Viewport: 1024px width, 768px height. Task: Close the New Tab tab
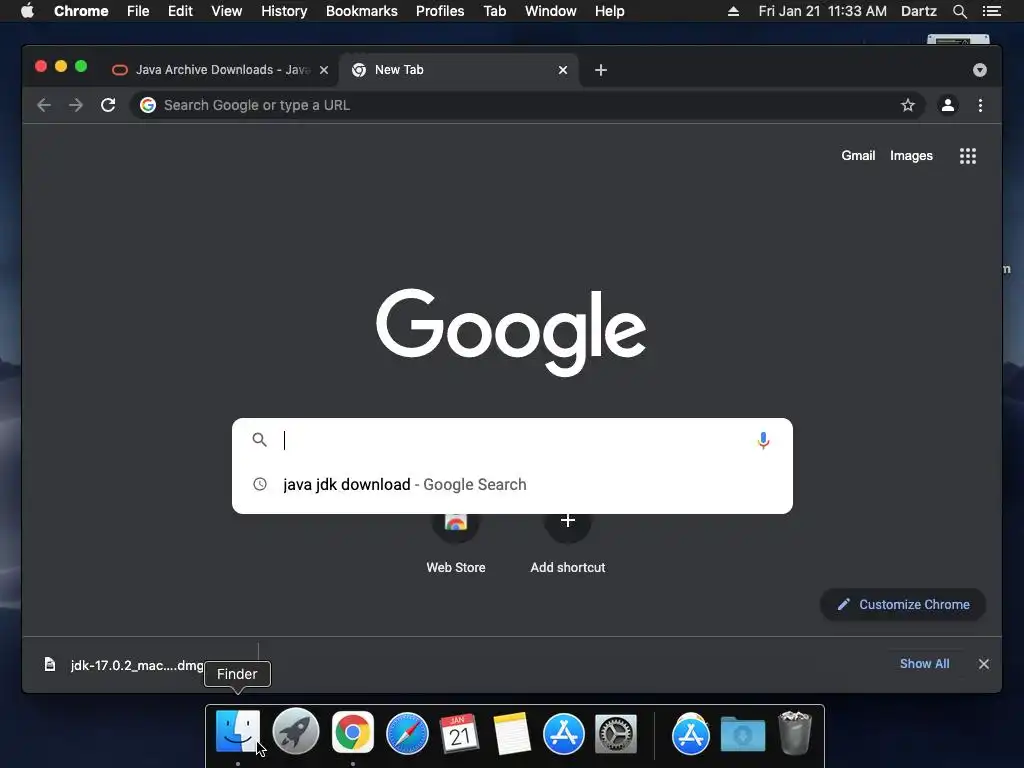563,70
